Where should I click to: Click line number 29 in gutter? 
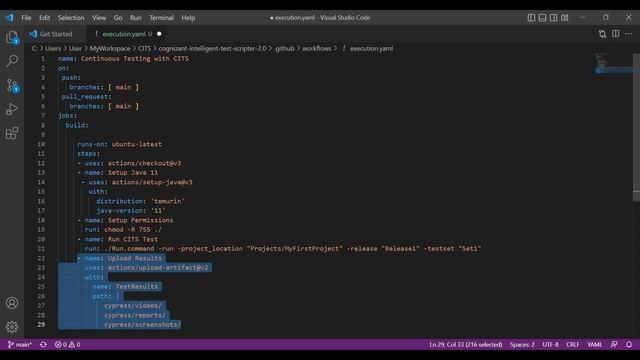coord(41,325)
